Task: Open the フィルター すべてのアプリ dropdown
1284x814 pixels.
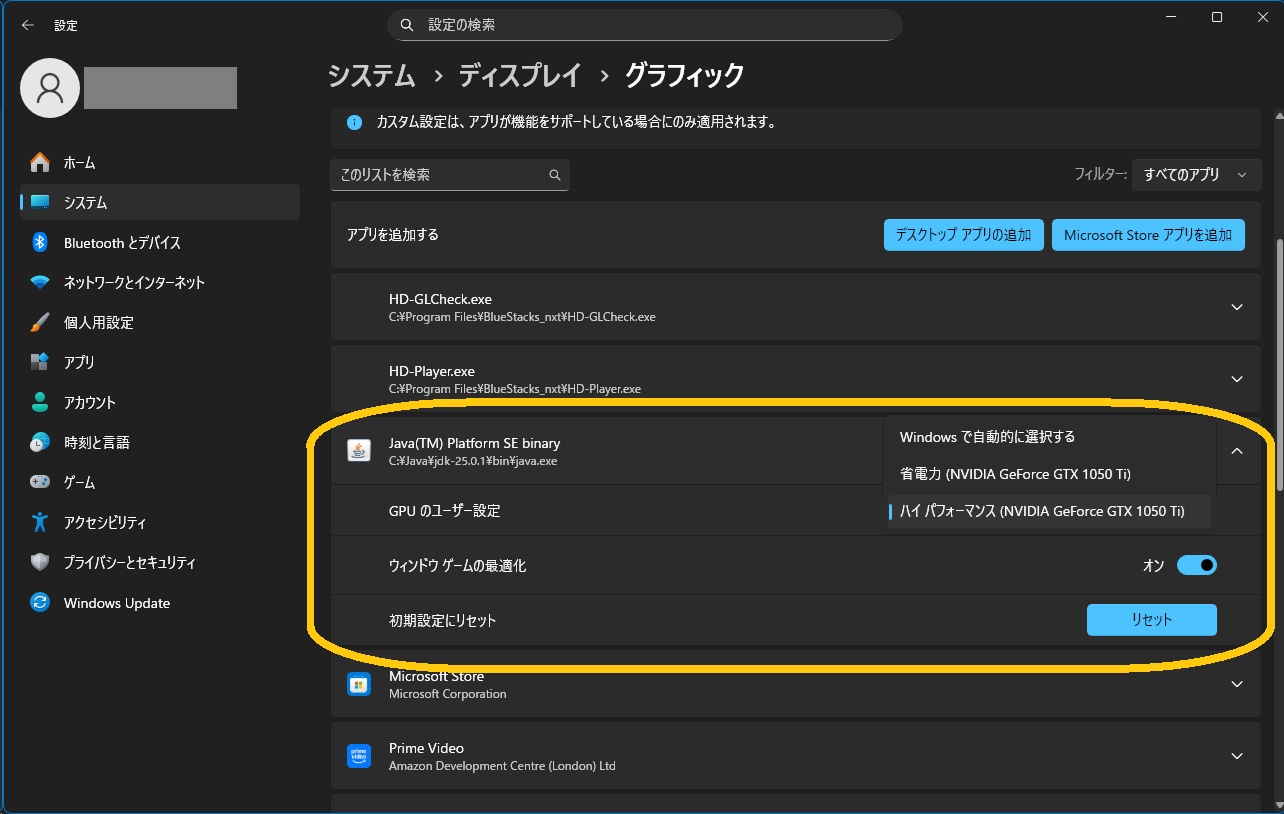Action: pyautogui.click(x=1196, y=175)
